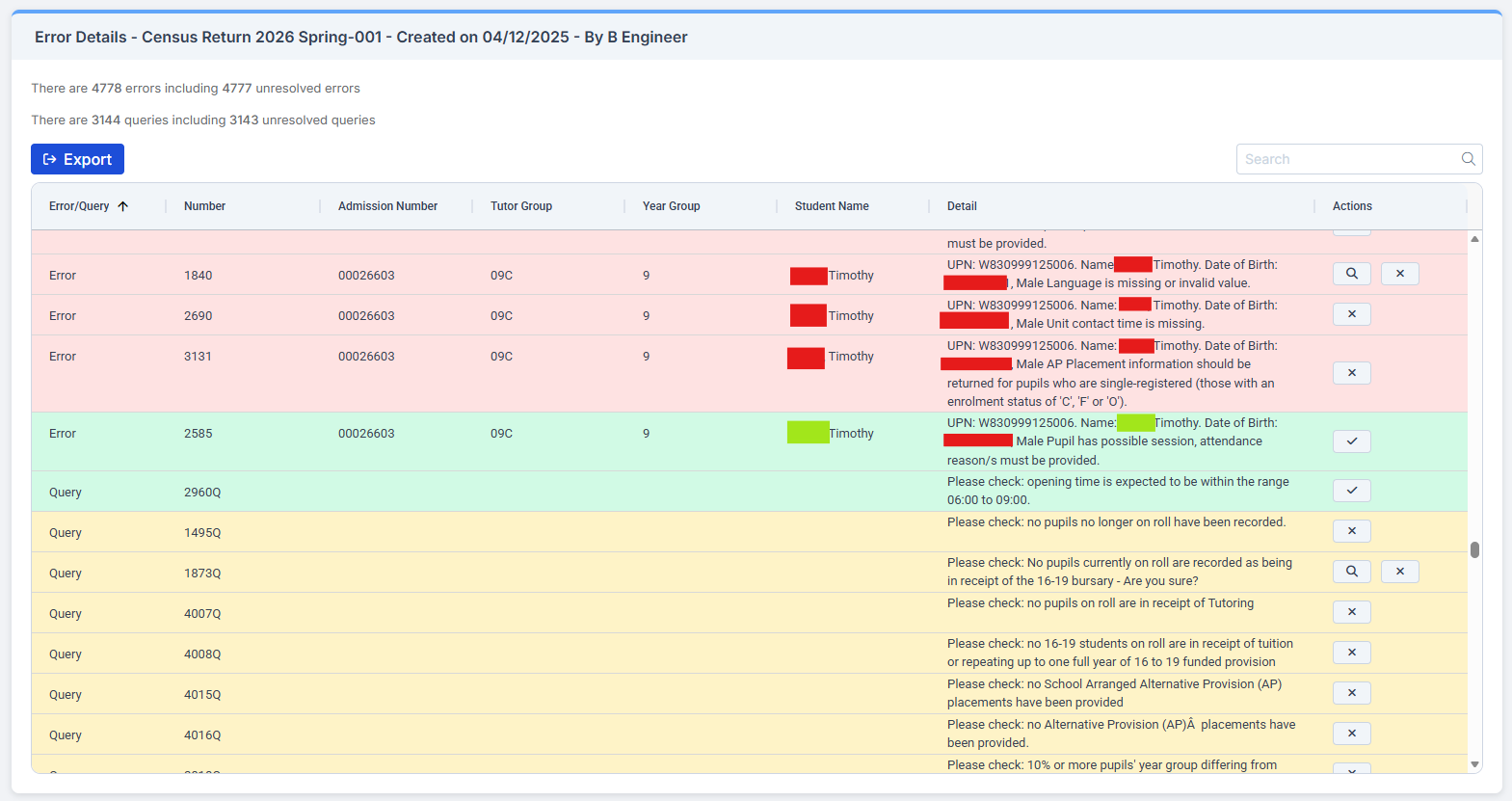Toggle resolved checkmark for query 2960Q
The height and width of the screenshot is (801, 1512).
coord(1351,491)
